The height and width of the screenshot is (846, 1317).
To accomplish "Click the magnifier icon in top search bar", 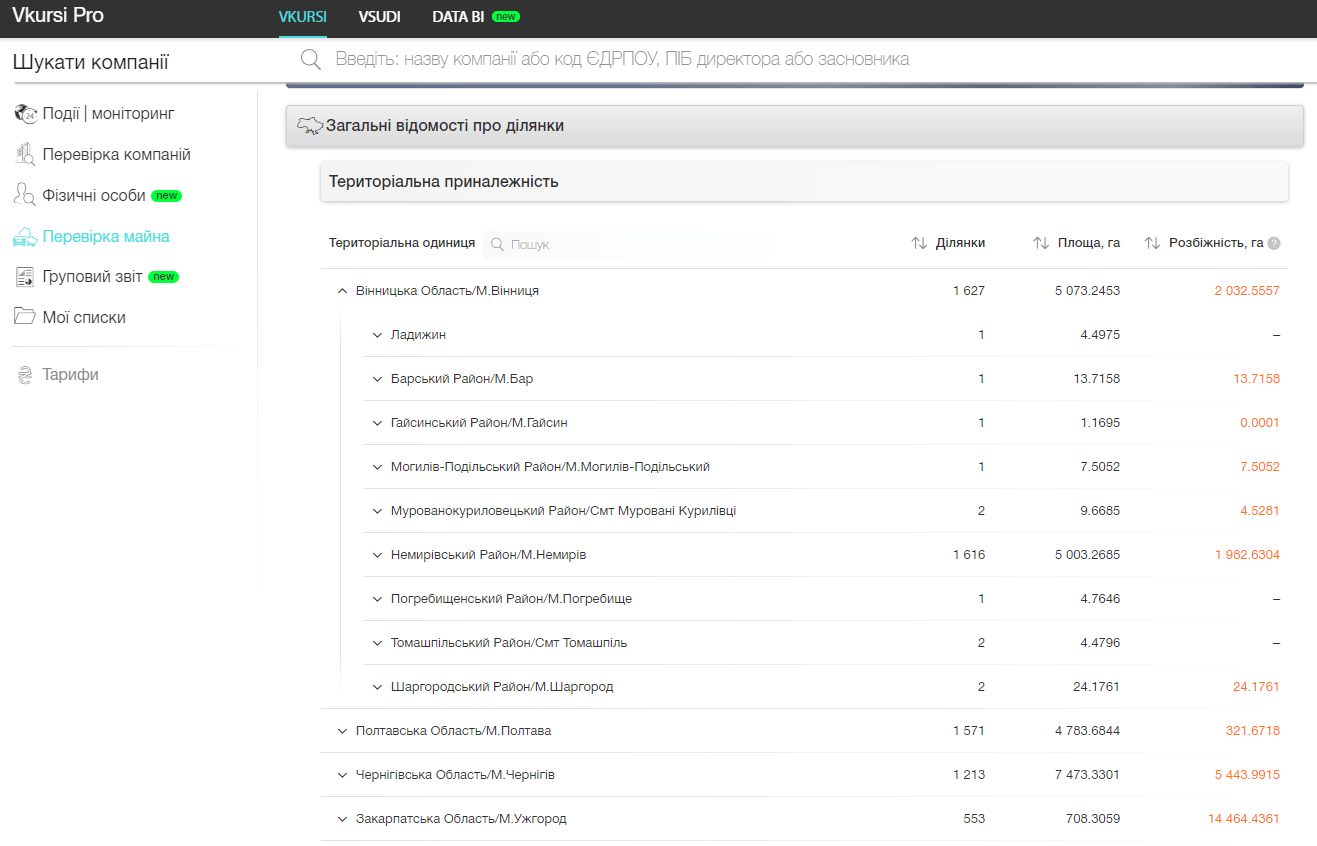I will (x=311, y=60).
